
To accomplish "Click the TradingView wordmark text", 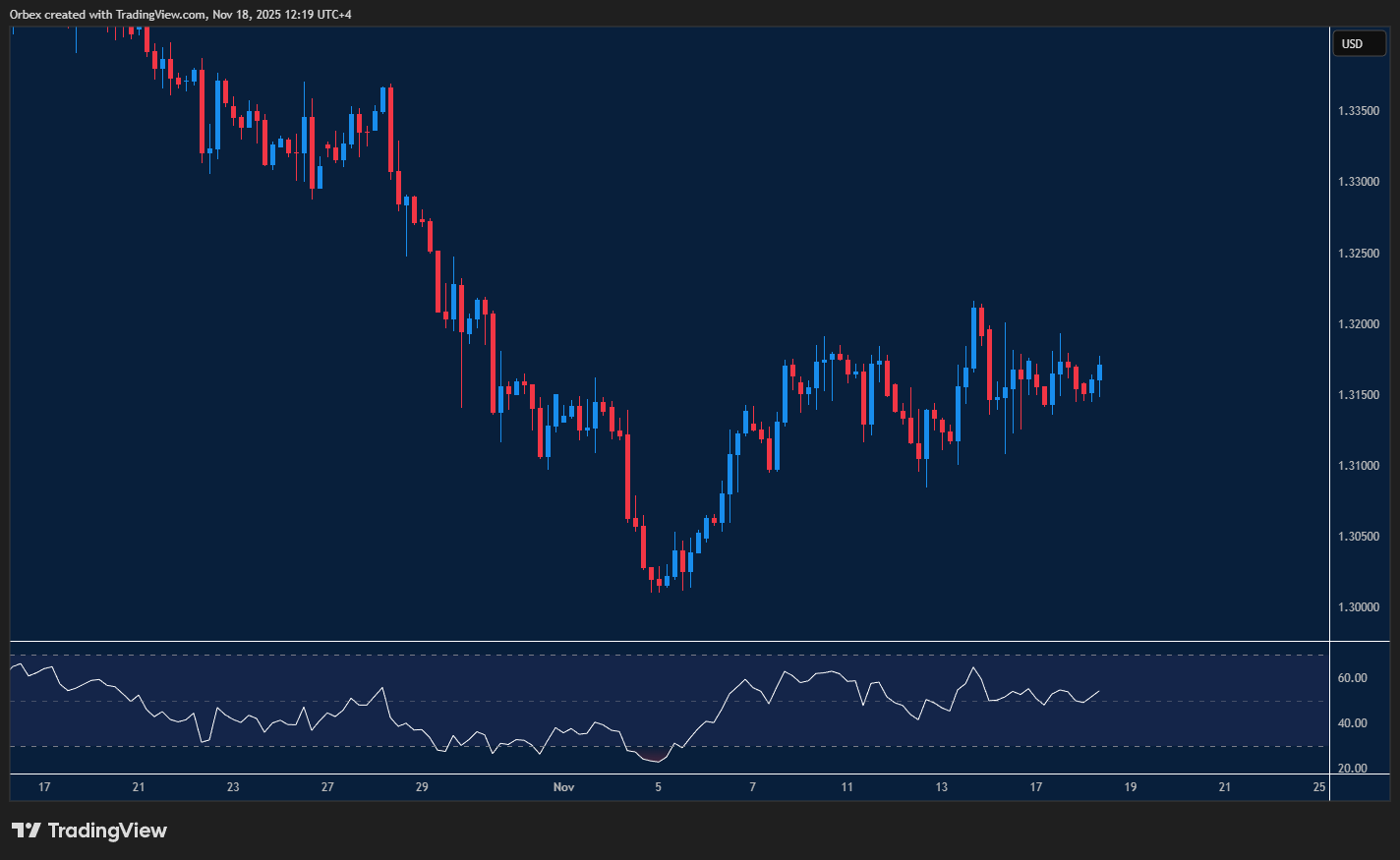I will coord(108,831).
